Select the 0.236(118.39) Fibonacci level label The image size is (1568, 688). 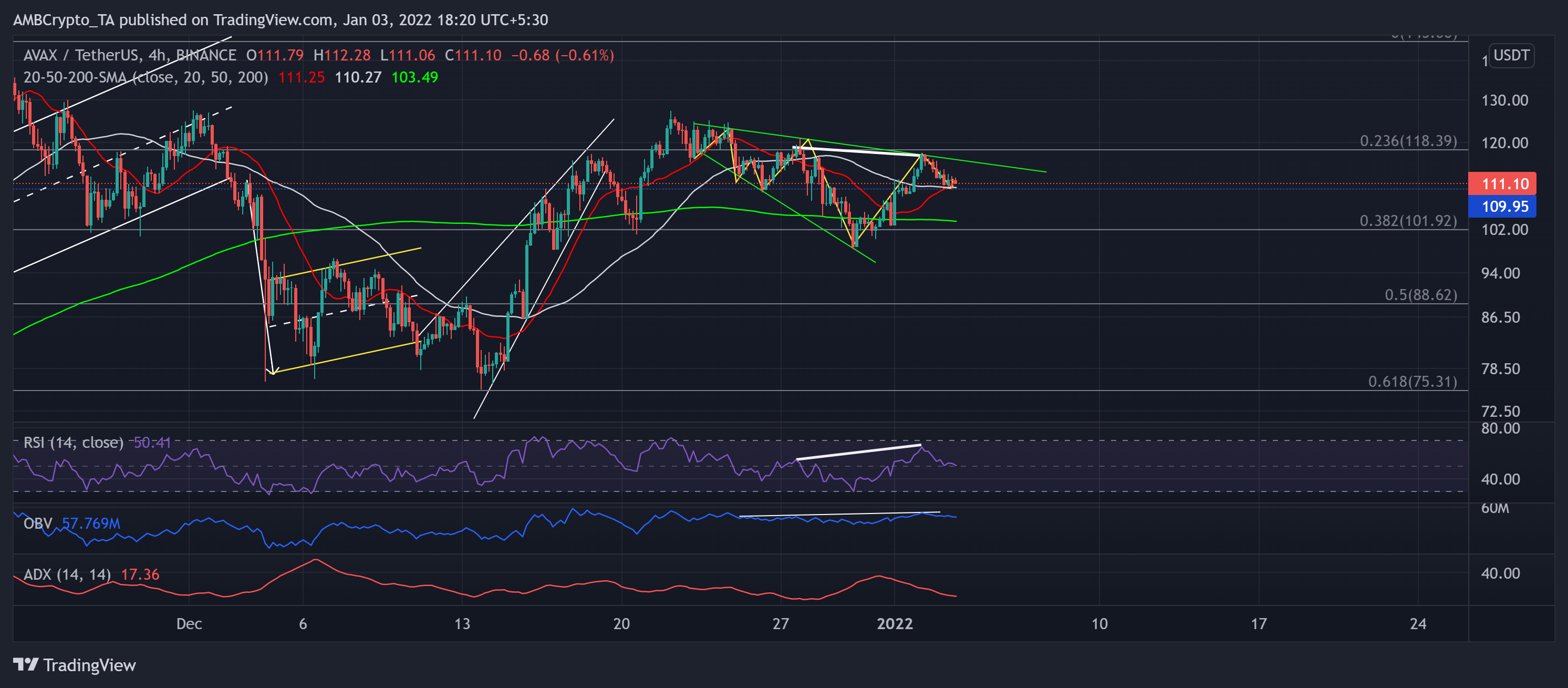coord(1408,141)
